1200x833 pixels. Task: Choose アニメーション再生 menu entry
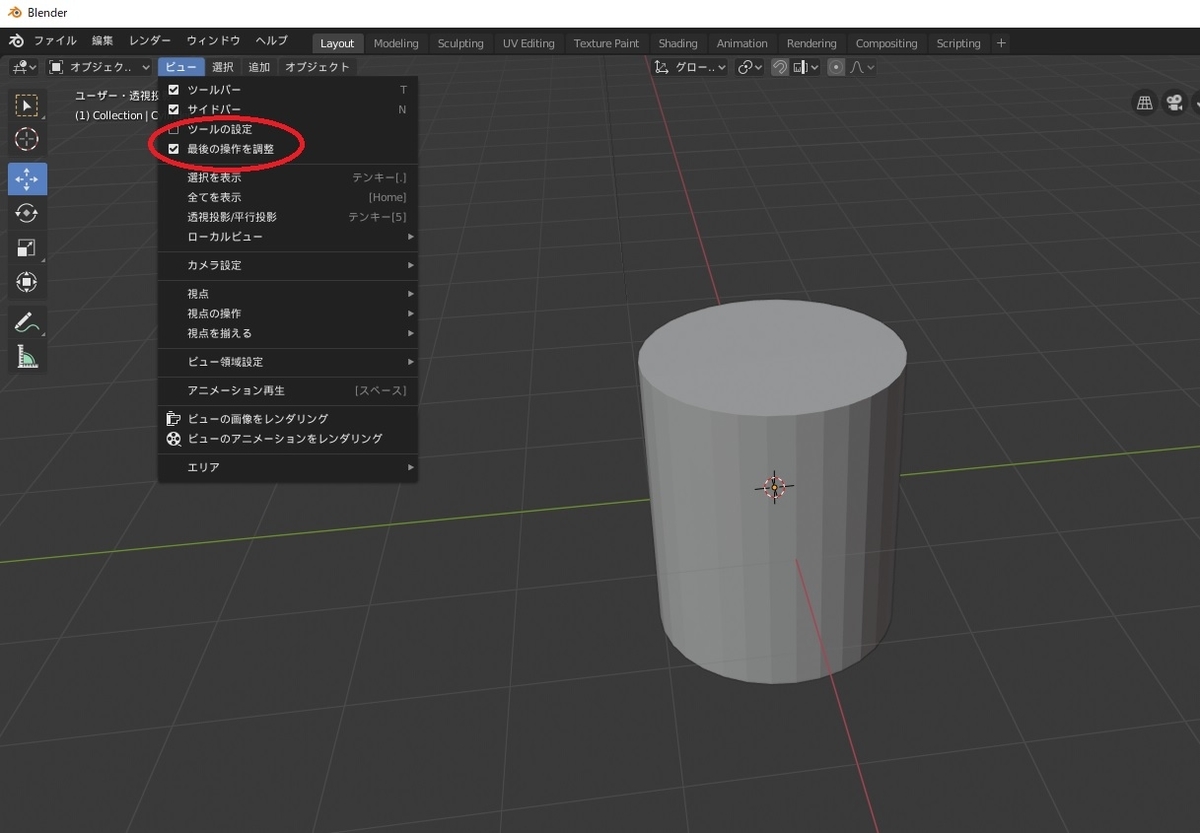(288, 391)
